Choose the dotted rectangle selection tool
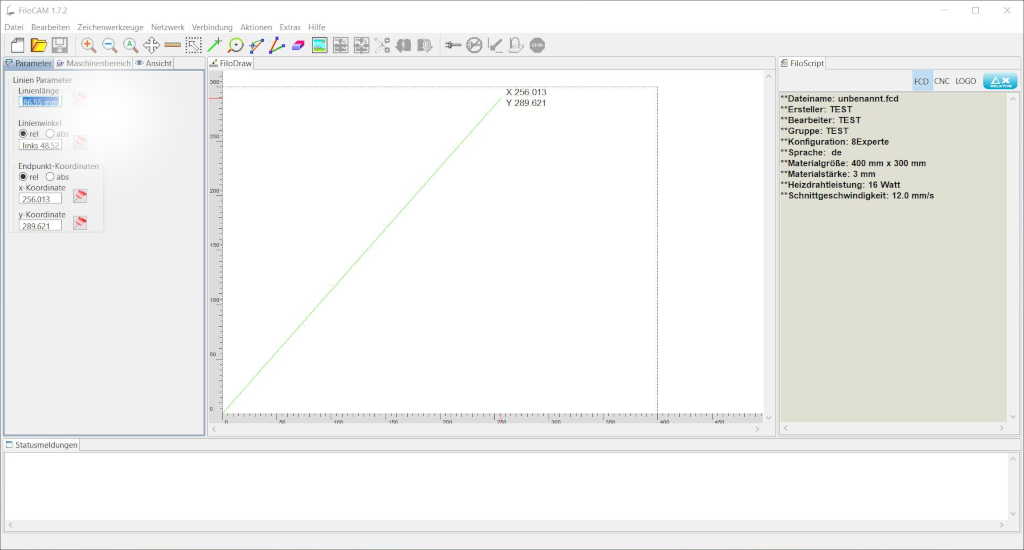Viewport: 1024px width, 550px height. tap(193, 45)
